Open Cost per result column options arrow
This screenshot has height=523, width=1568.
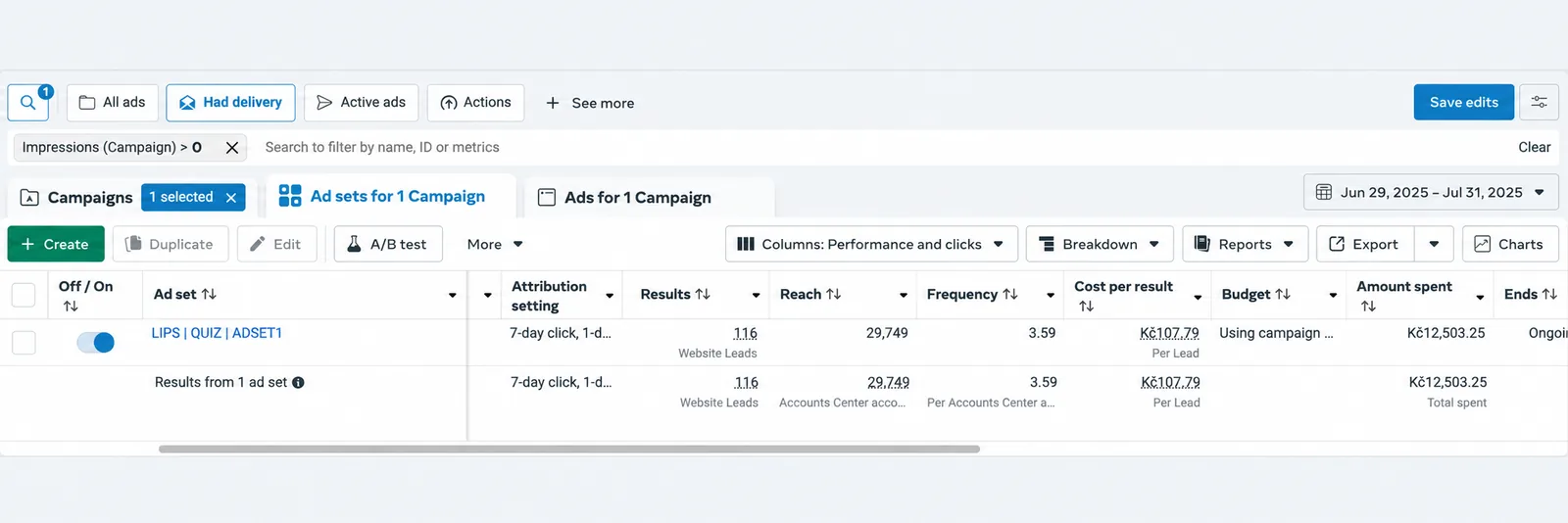click(x=1198, y=297)
